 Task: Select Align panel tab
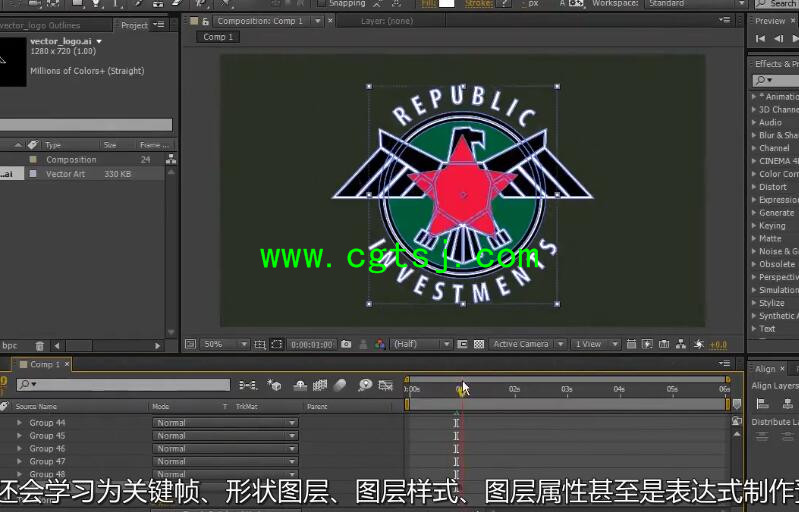(765, 369)
